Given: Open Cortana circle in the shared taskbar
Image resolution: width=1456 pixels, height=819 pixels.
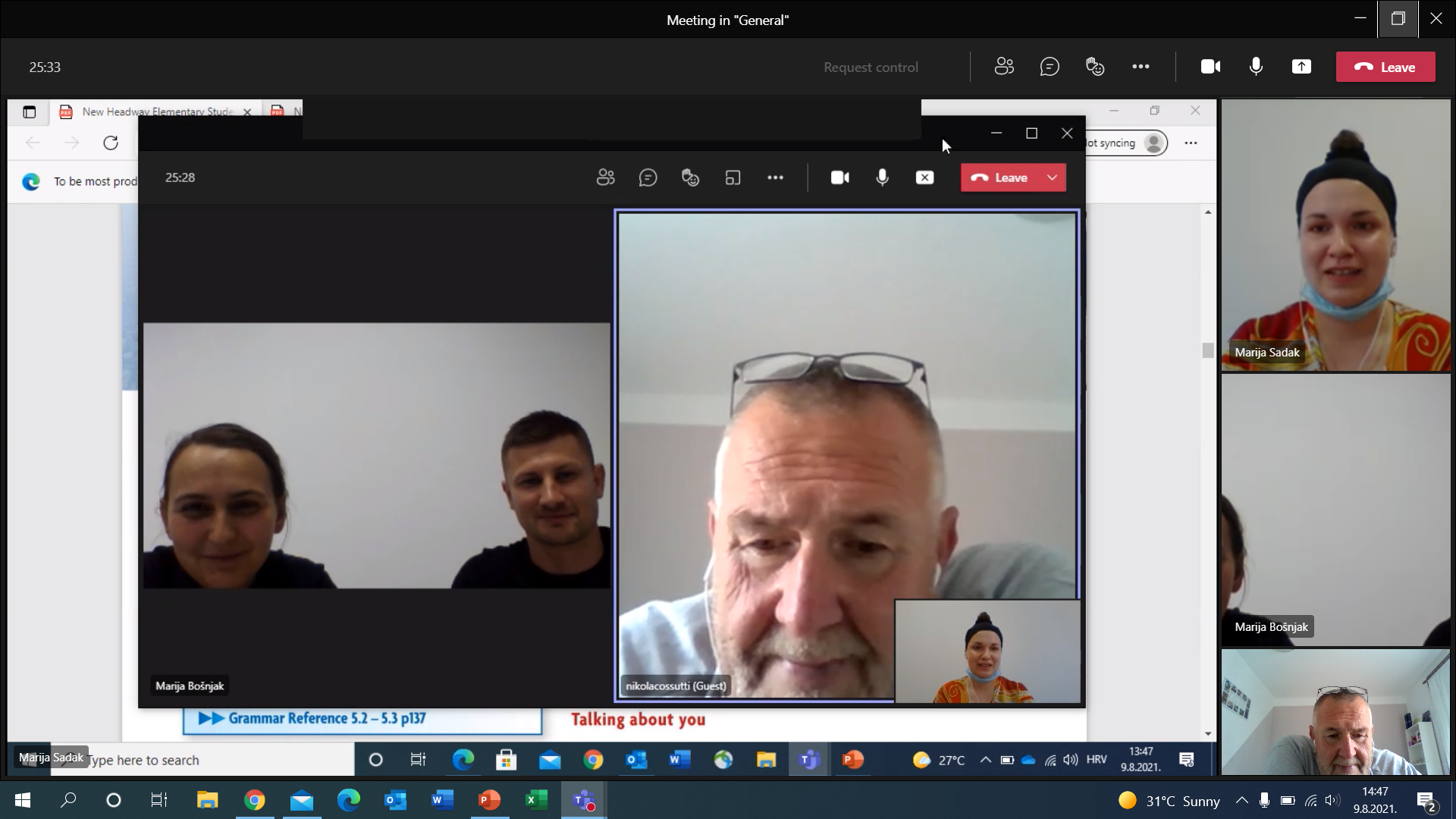Looking at the screenshot, I should tap(375, 760).
